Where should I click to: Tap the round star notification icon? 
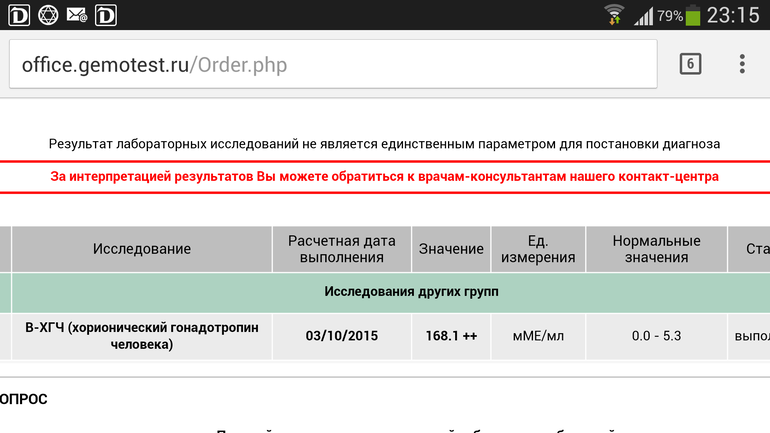click(x=48, y=15)
